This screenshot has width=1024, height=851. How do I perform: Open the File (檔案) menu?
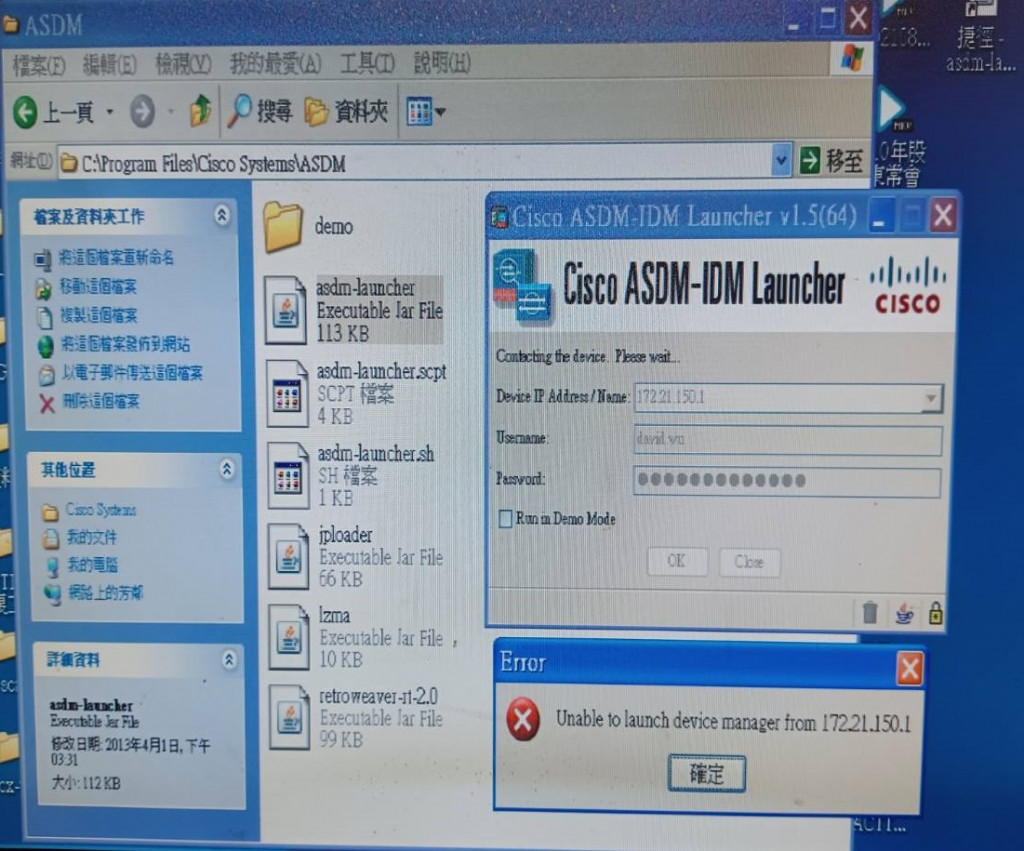(39, 65)
